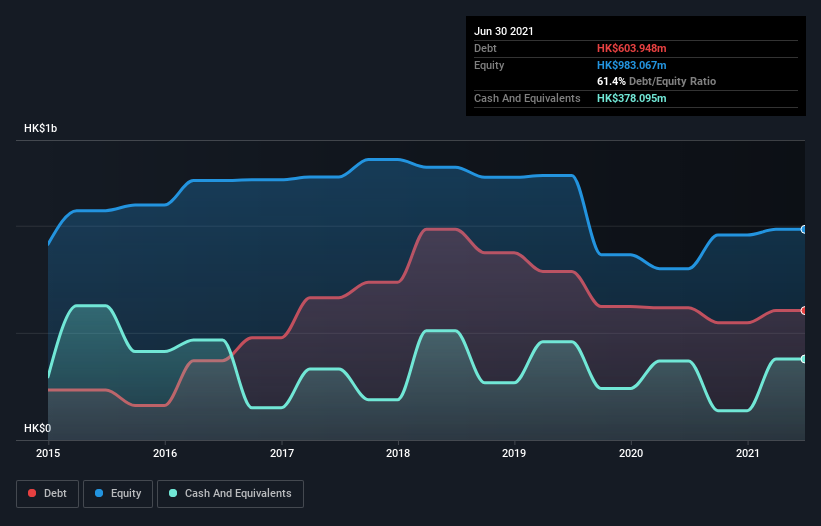Viewport: 821px width, 526px height.
Task: Click the 2016 x-axis label
Action: (x=165, y=453)
